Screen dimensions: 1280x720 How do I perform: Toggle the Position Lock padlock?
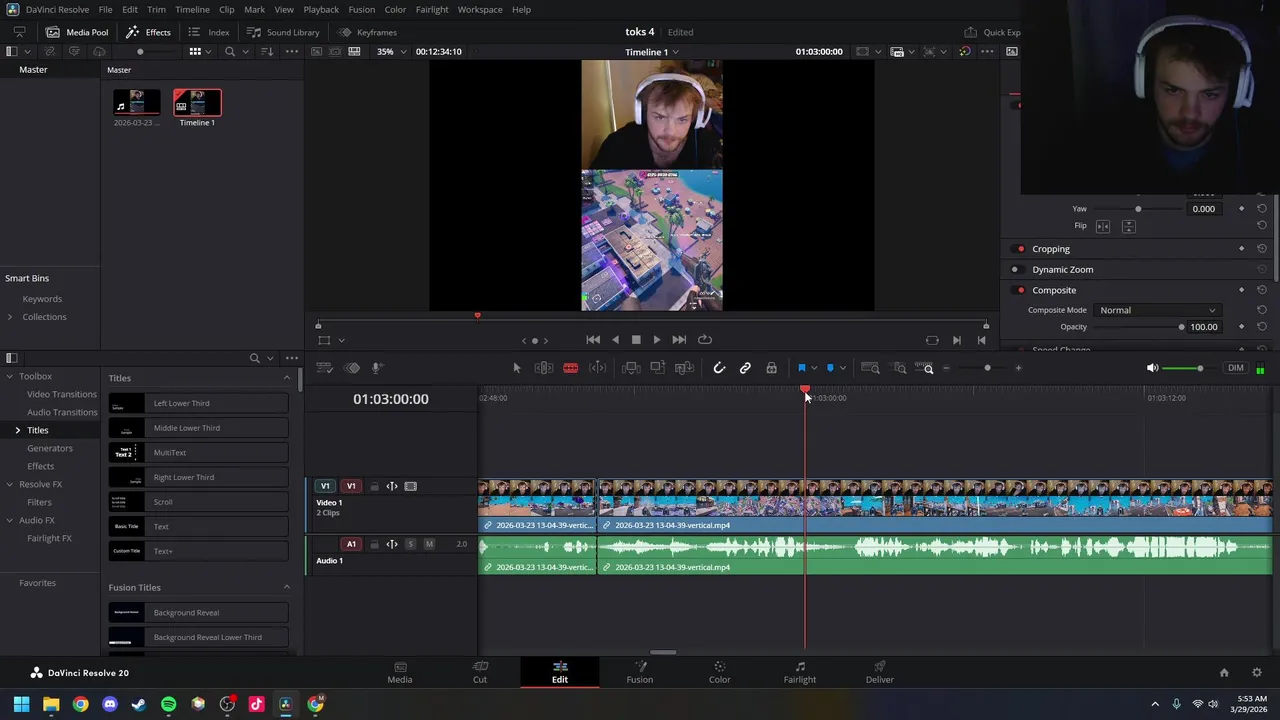point(771,368)
